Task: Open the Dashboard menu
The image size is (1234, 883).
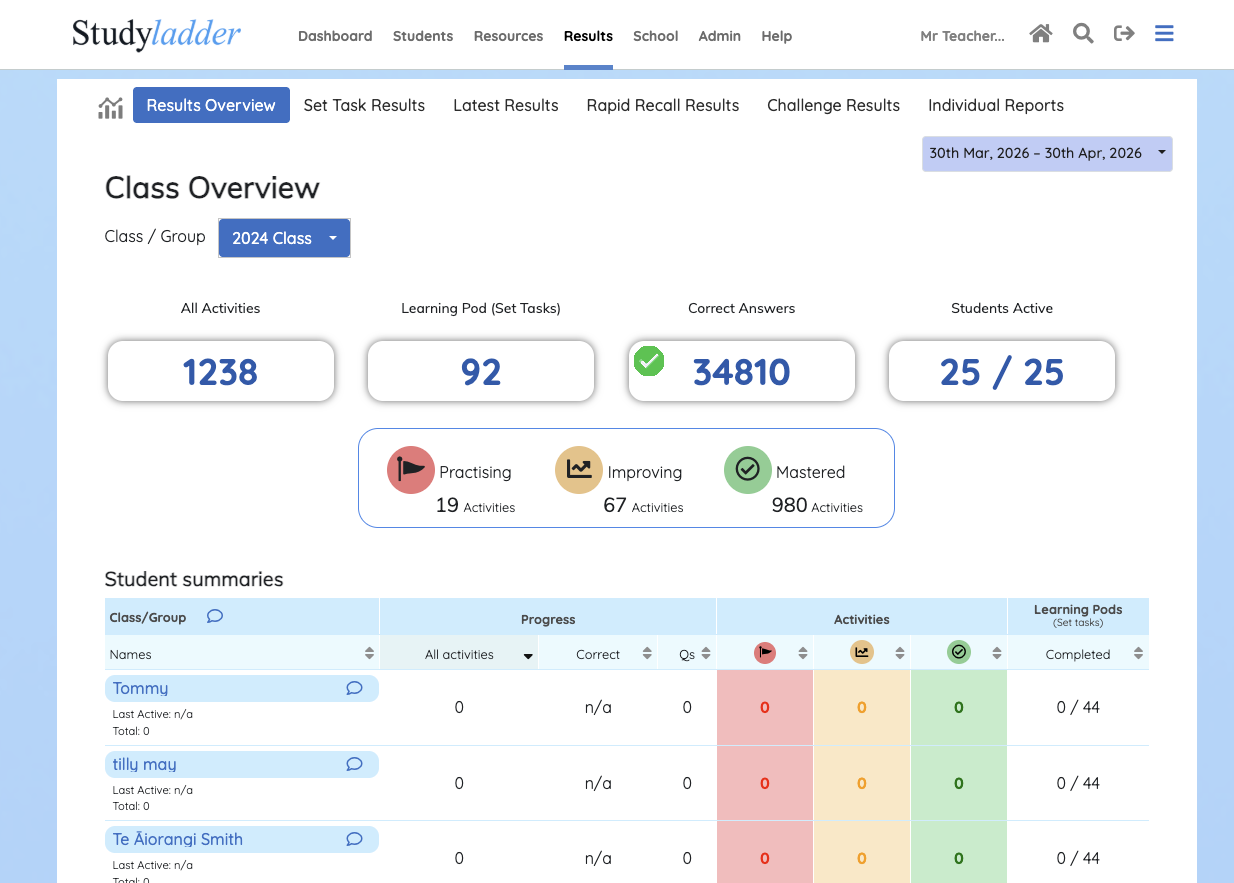Action: pos(335,36)
